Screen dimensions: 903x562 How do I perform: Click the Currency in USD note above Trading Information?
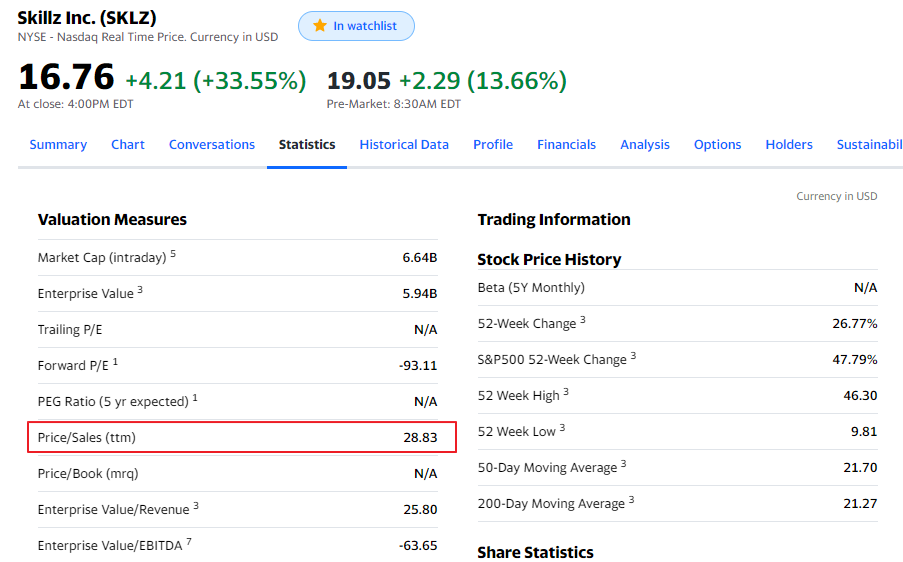click(x=837, y=196)
